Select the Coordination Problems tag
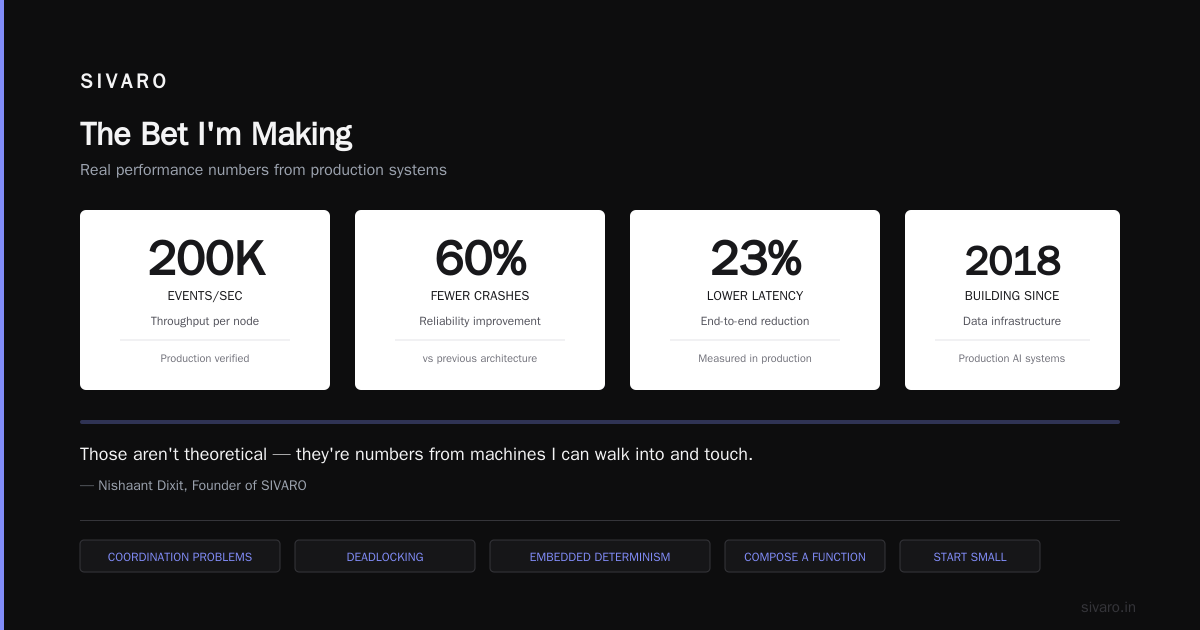 180,557
